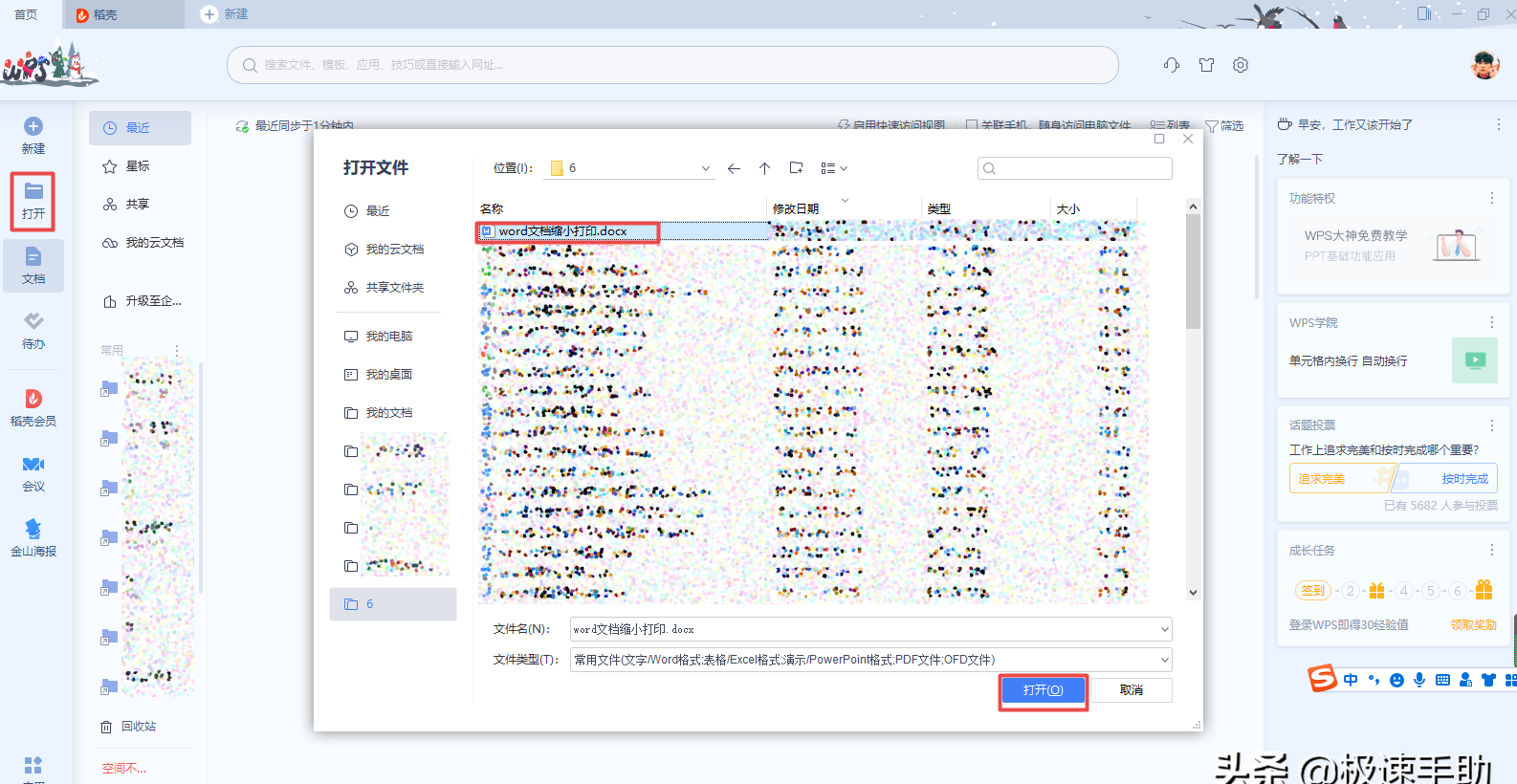
Task: Select folder 6 in dialog sidebar
Action: coord(393,604)
